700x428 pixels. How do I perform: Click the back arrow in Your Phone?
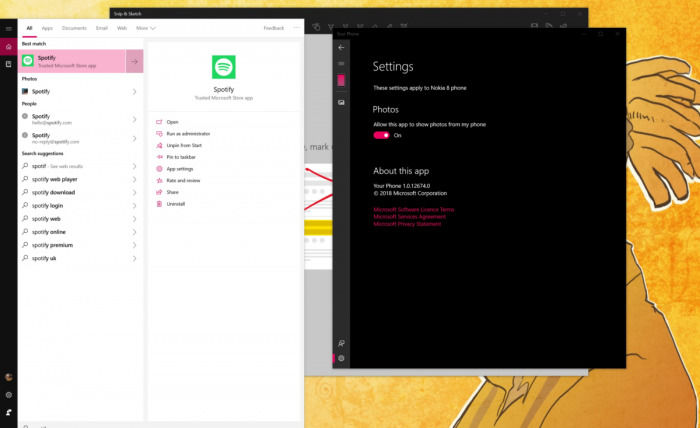point(341,47)
